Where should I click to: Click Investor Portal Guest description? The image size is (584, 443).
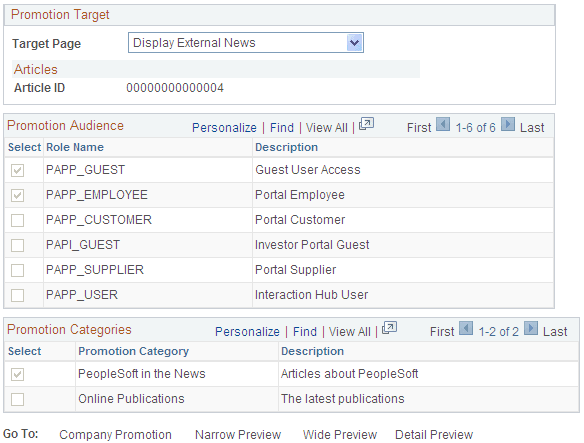coord(312,245)
